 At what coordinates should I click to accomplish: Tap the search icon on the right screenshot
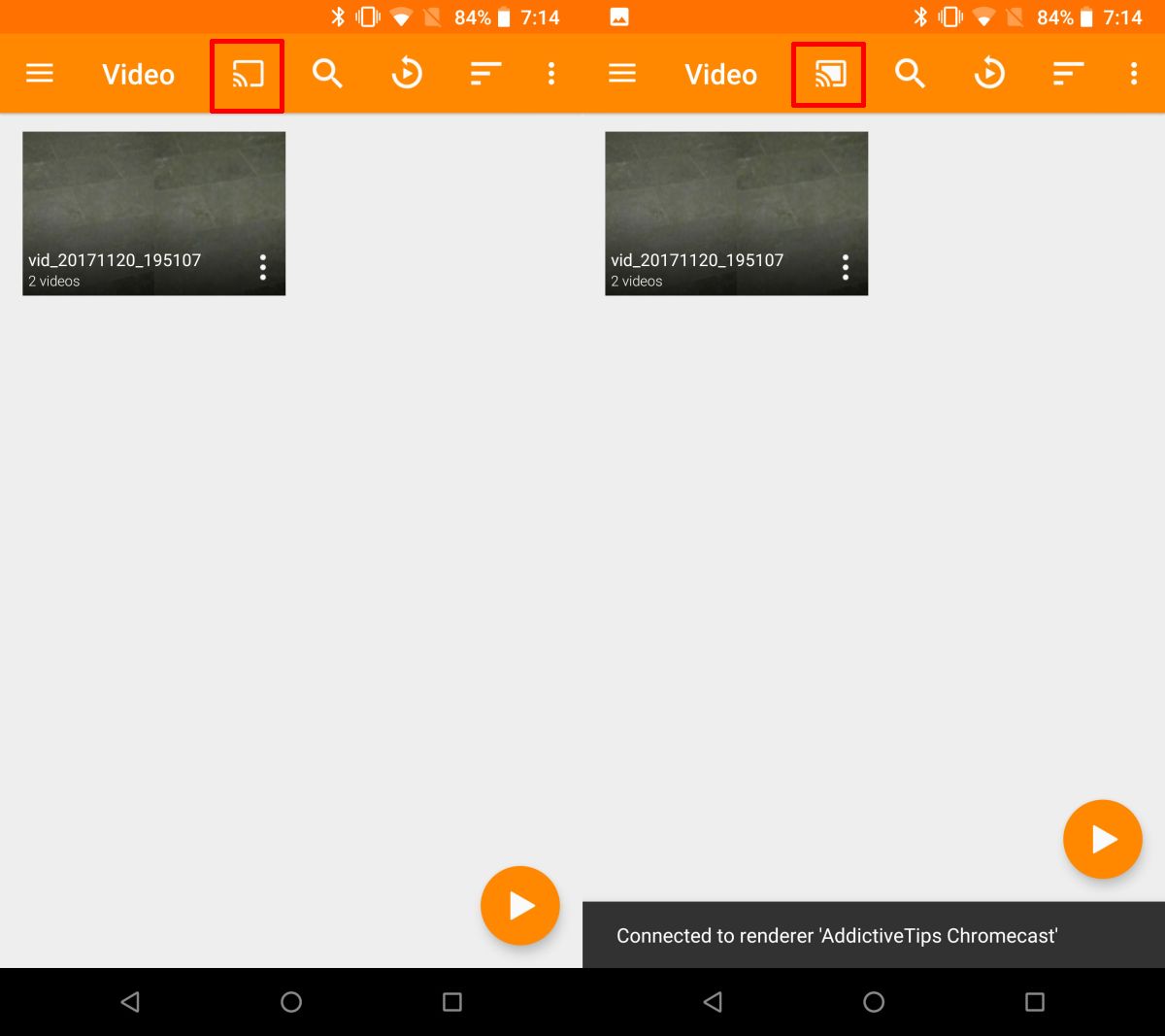910,73
